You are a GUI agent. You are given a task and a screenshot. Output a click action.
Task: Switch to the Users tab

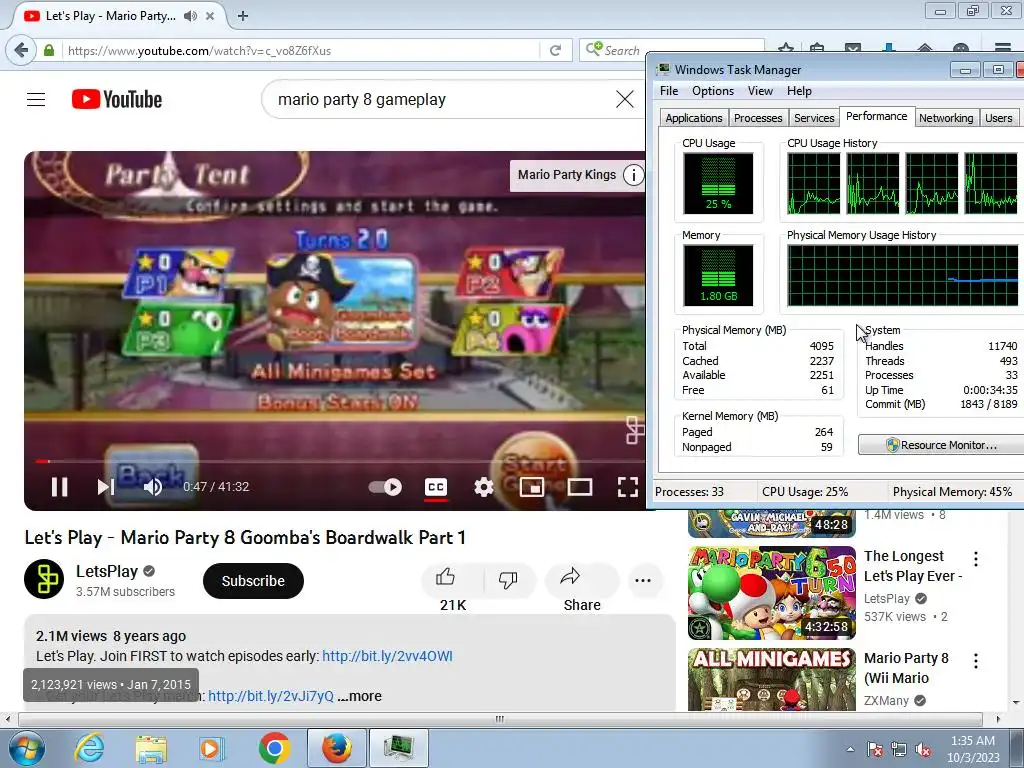click(x=999, y=118)
